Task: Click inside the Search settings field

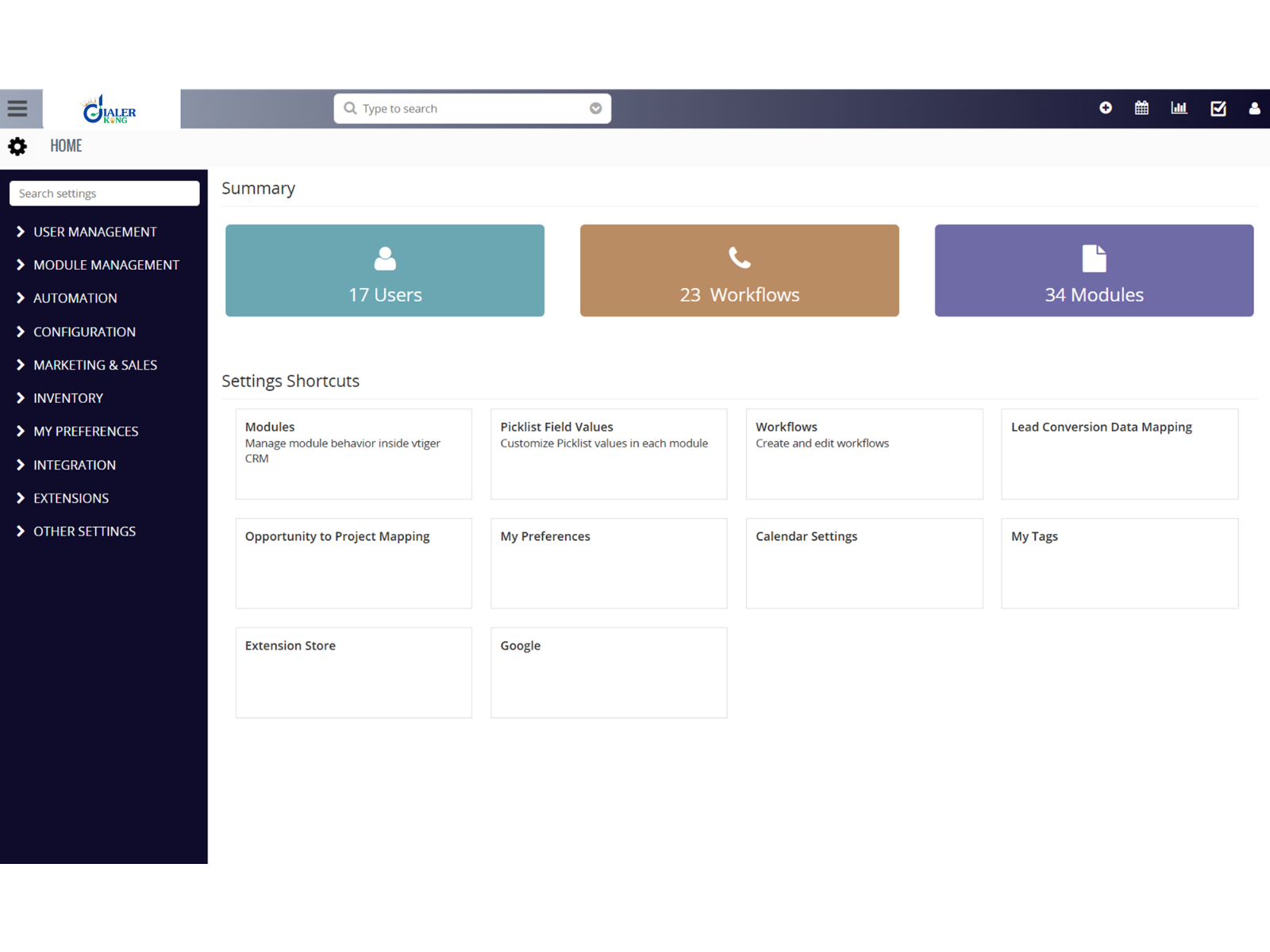Action: pyautogui.click(x=104, y=193)
